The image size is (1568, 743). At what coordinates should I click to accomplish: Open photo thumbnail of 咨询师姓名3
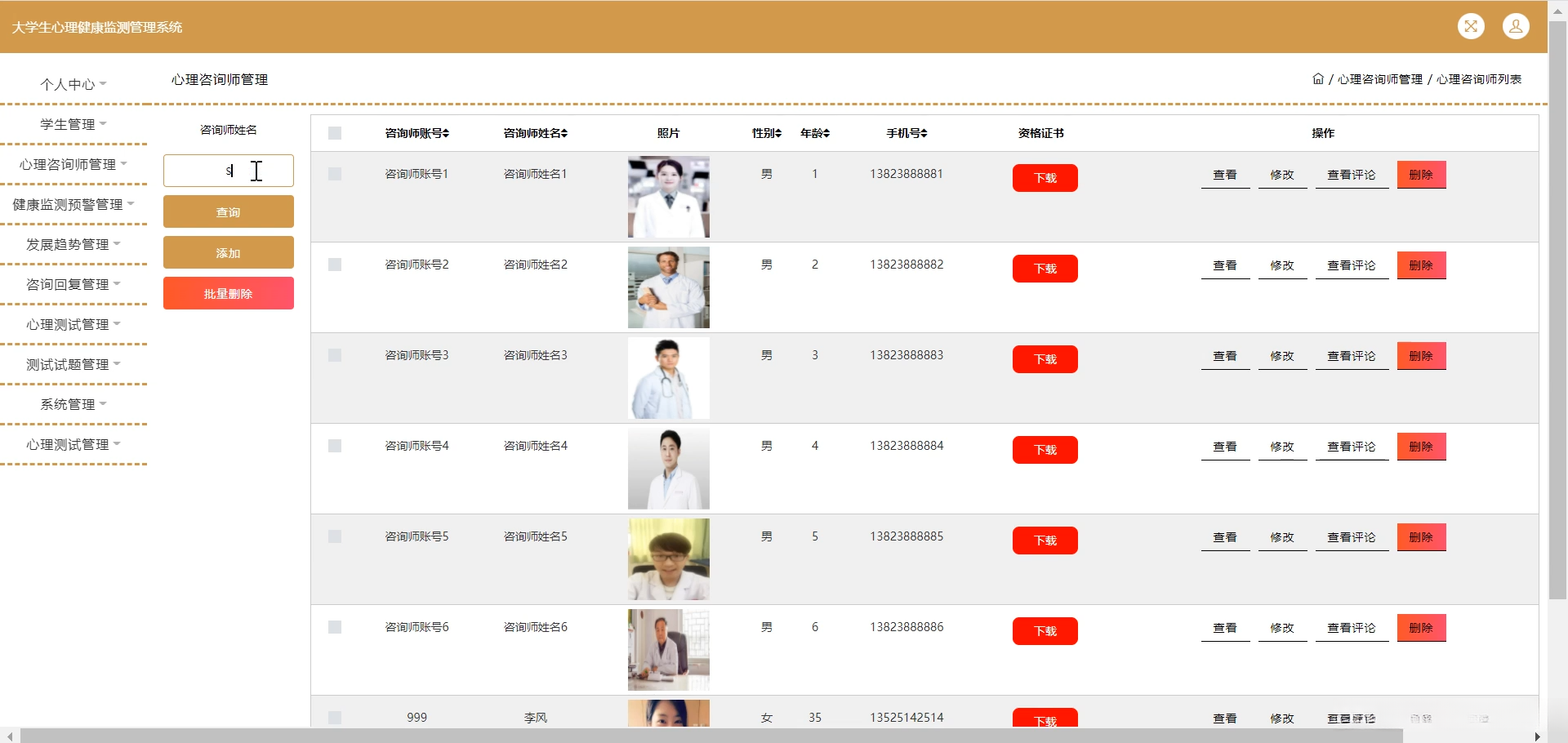(x=669, y=378)
